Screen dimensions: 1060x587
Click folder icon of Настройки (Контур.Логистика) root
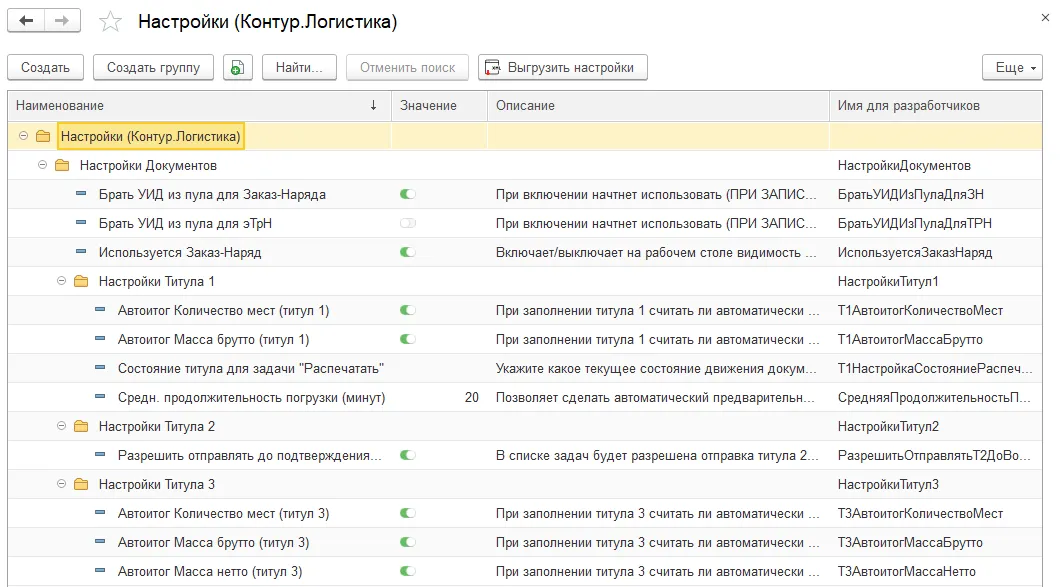(x=43, y=137)
